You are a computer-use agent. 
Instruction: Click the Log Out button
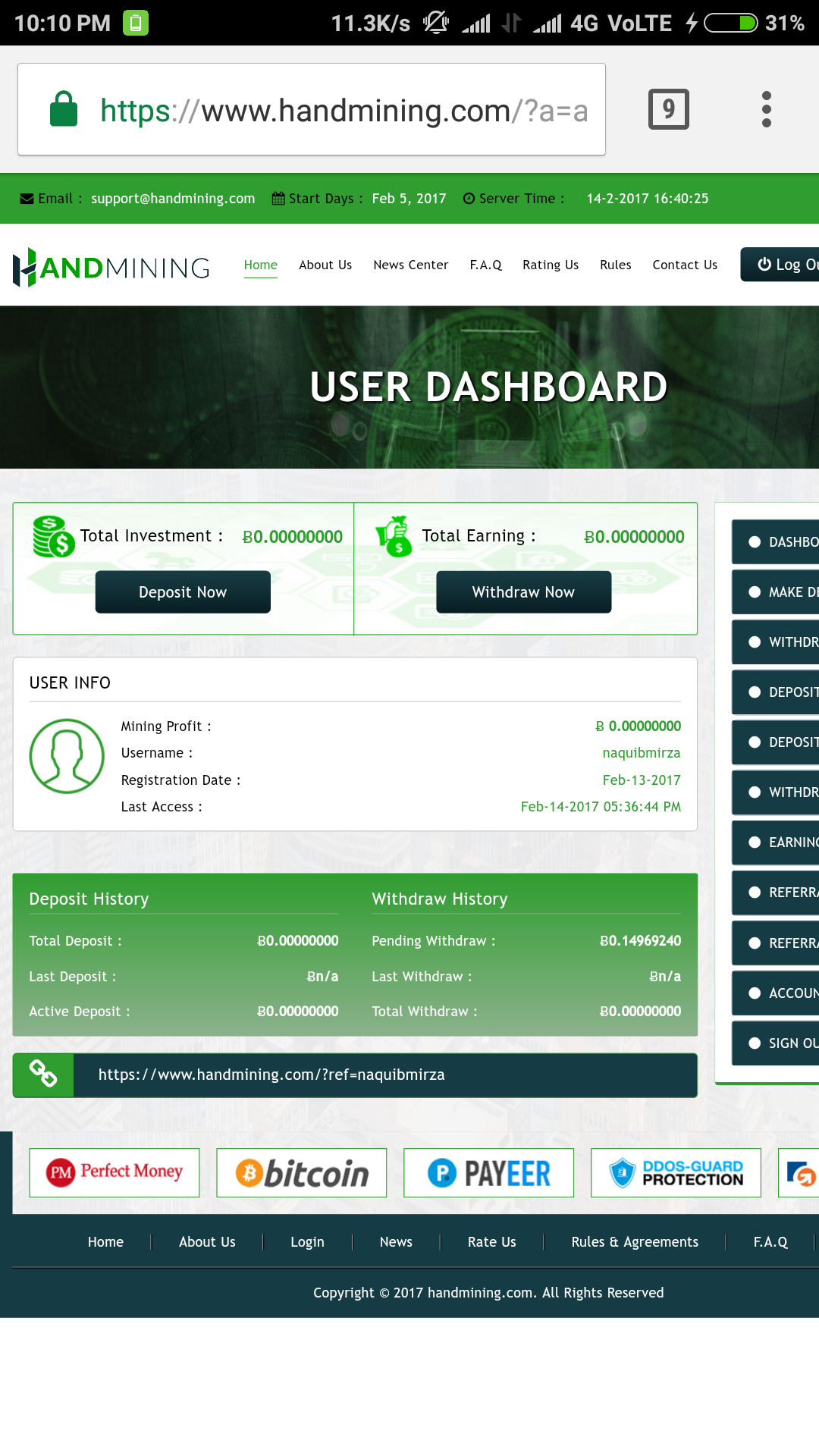point(781,265)
